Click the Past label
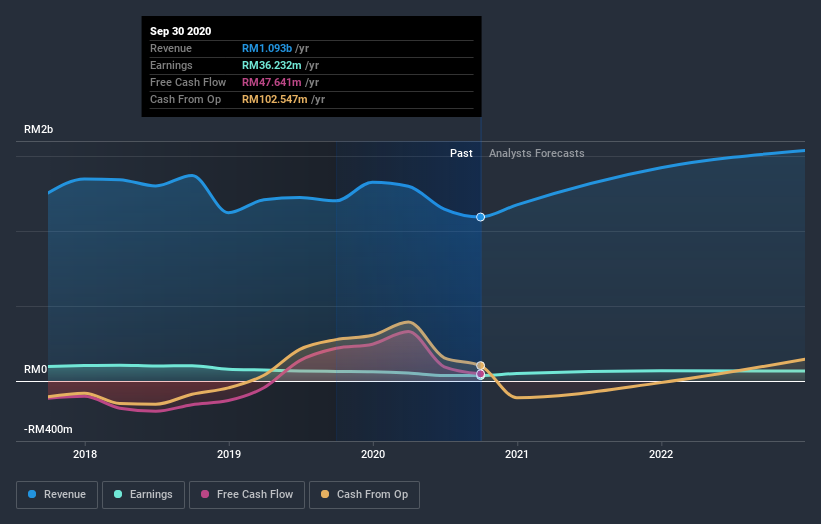The width and height of the screenshot is (821, 524). pos(461,153)
